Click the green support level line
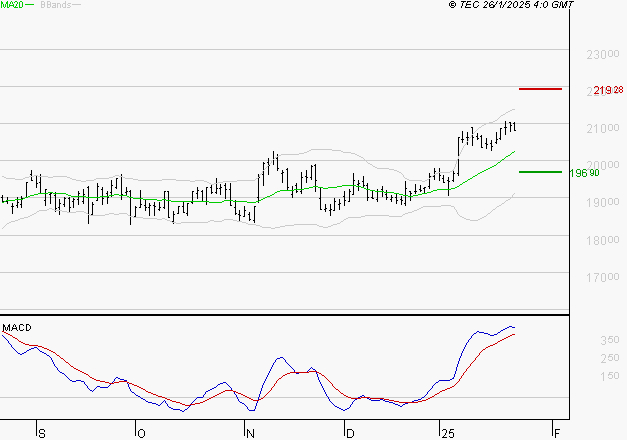 pyautogui.click(x=540, y=172)
